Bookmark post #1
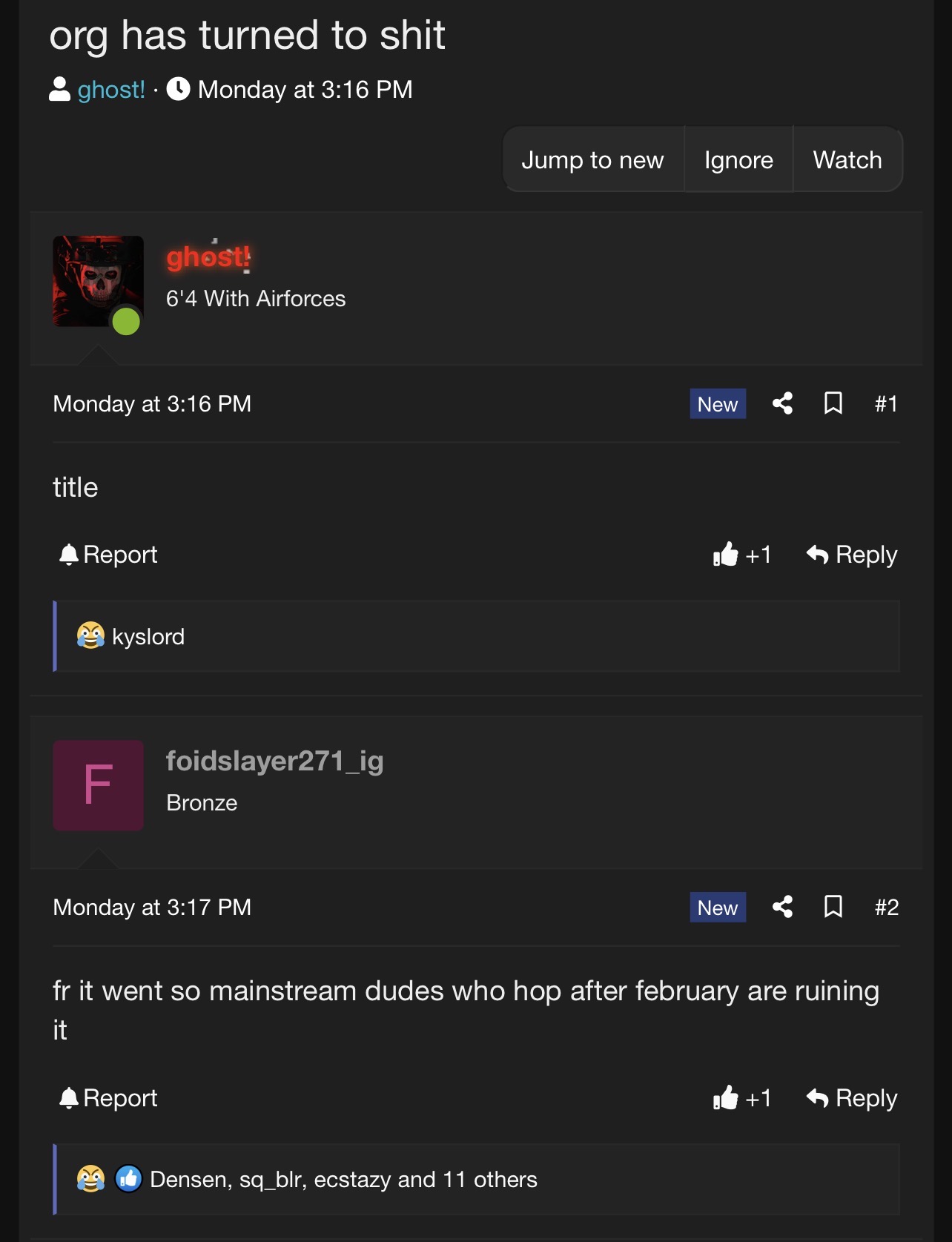Screen dimensions: 952x1242 (x=833, y=403)
